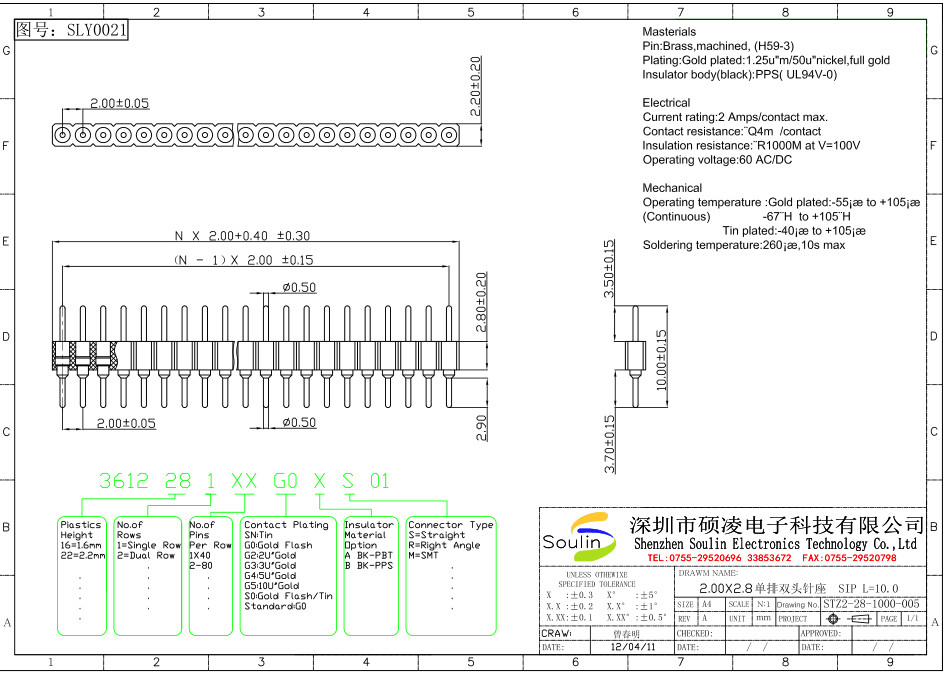Select the 'No.of Rows' box title
The height and width of the screenshot is (673, 945).
(x=130, y=530)
